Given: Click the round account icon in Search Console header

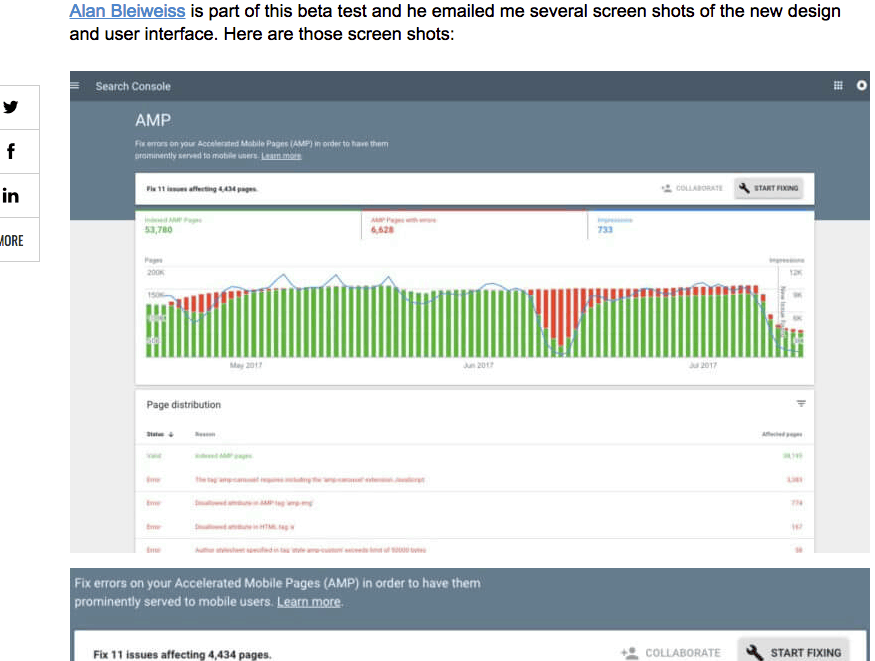Looking at the screenshot, I should [861, 86].
